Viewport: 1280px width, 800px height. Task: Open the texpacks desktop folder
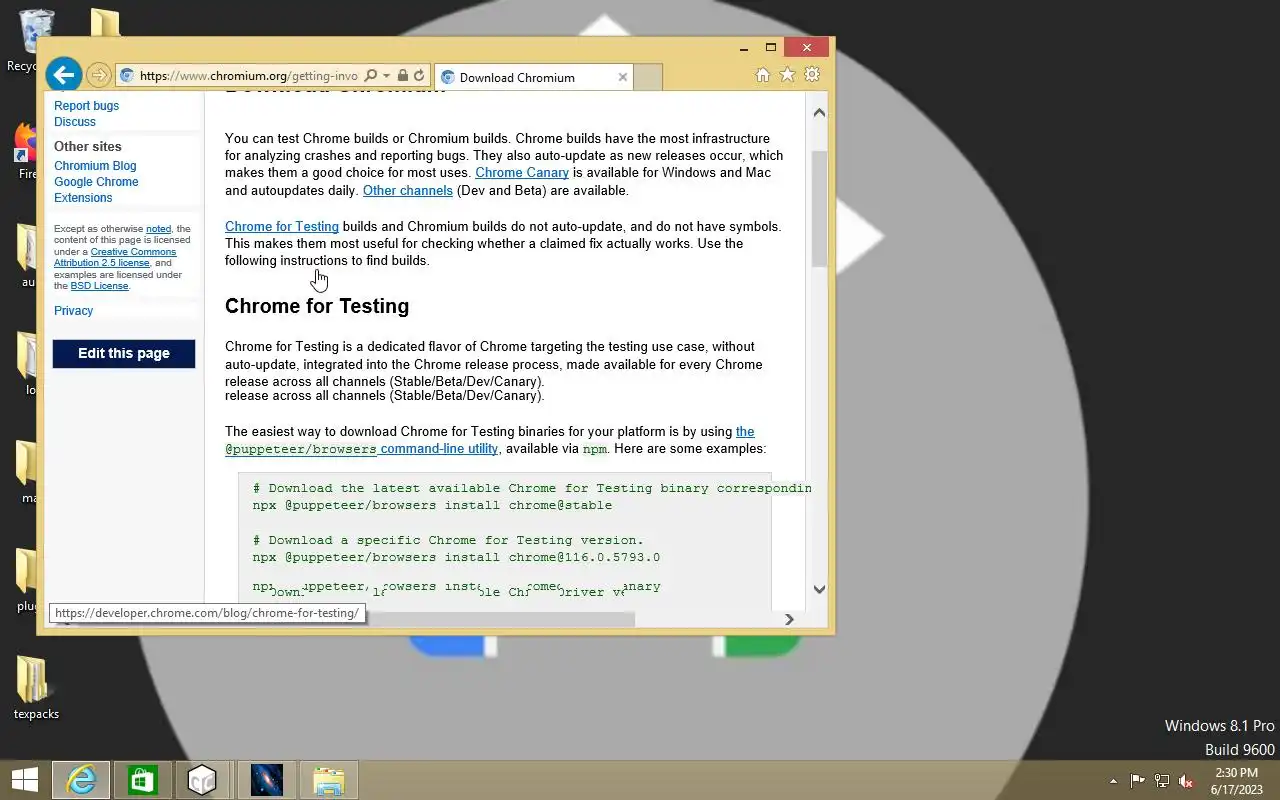coord(36,688)
